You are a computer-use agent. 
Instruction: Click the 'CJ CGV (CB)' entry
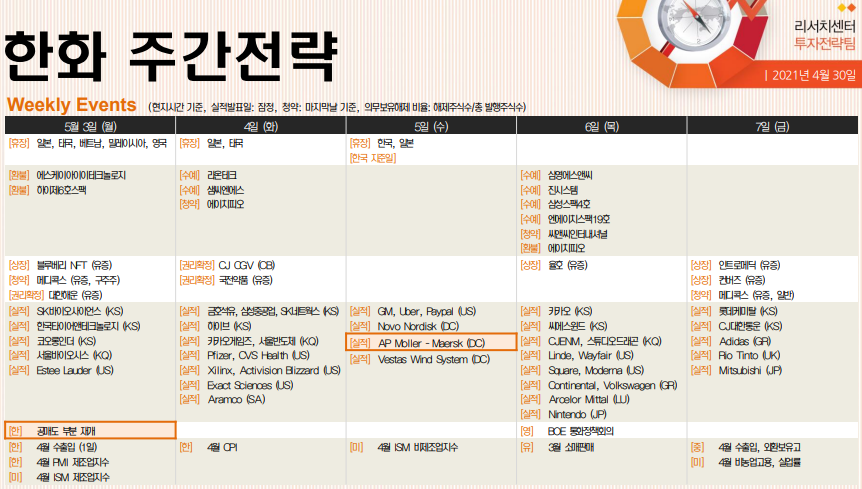(x=246, y=265)
